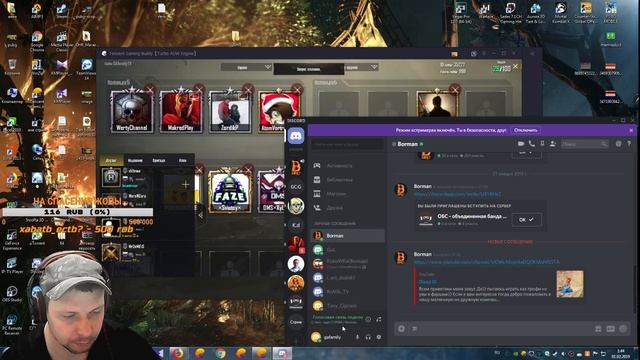Select the MakredPlay player card
This screenshot has height=360, width=640.
pyautogui.click(x=180, y=111)
